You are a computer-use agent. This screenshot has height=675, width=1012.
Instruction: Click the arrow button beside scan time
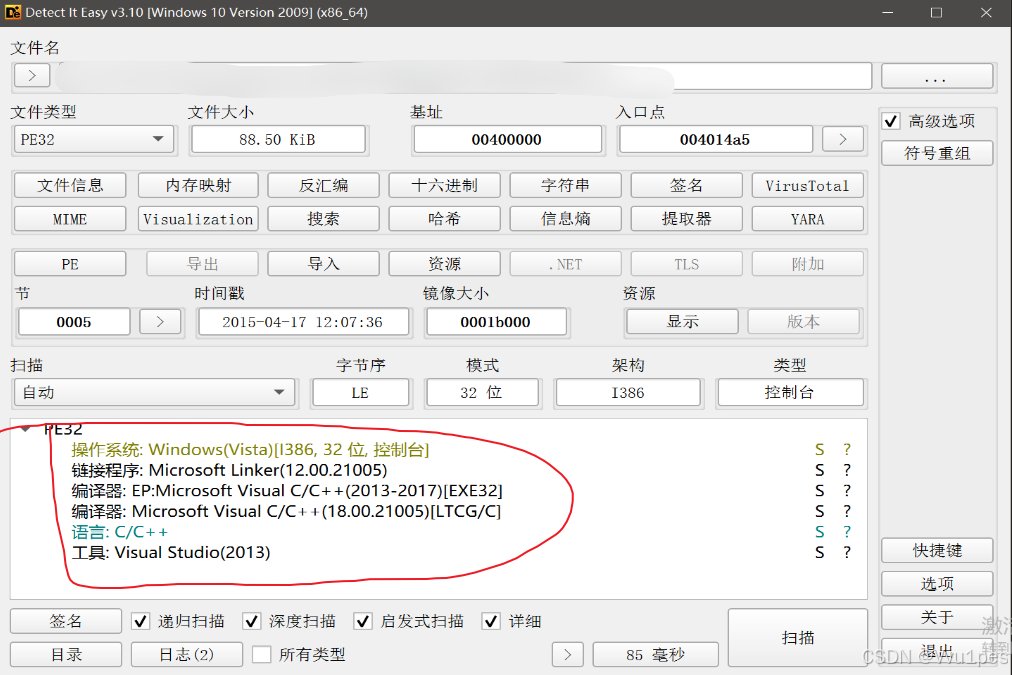tap(567, 654)
